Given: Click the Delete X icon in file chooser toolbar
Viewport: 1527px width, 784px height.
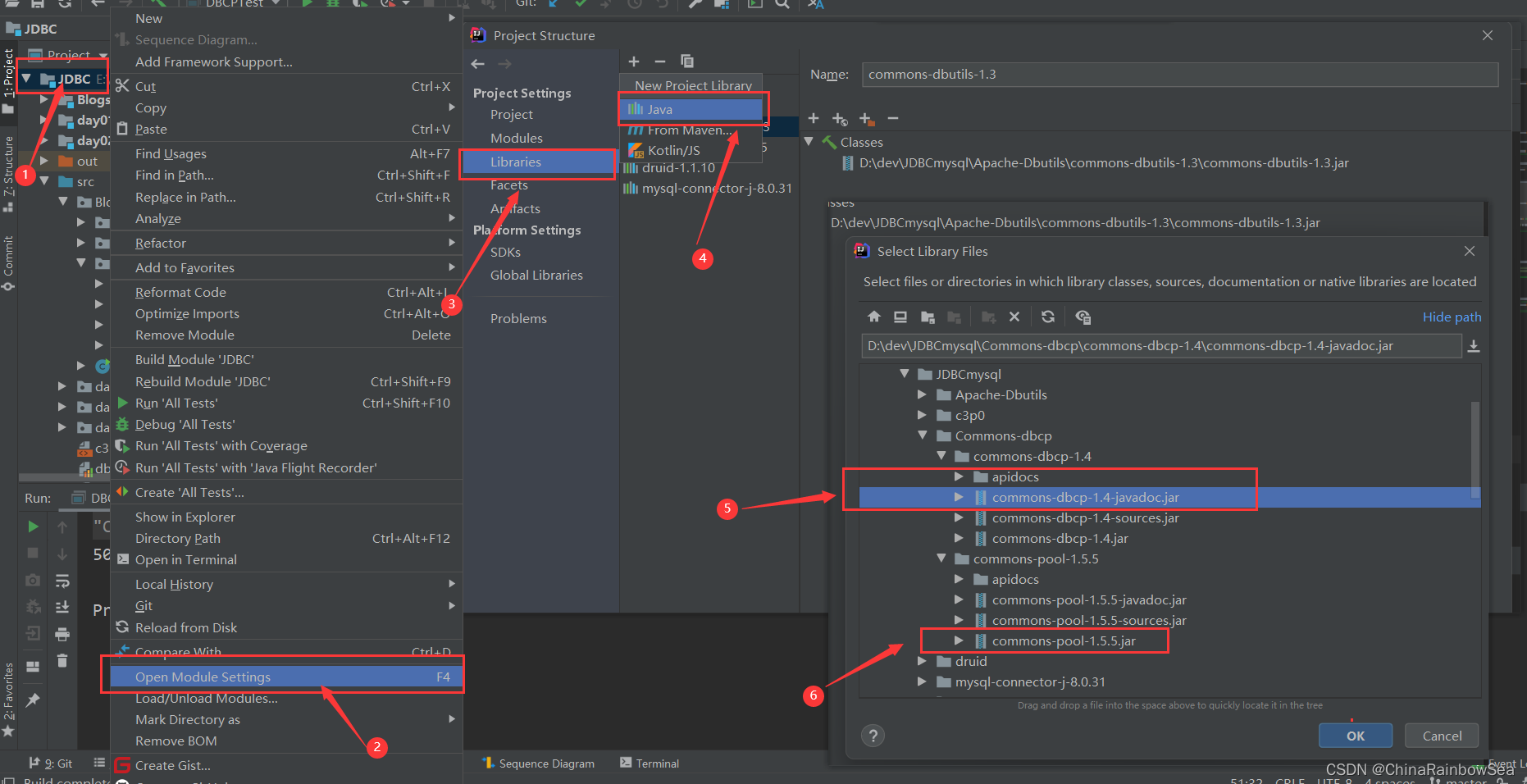Looking at the screenshot, I should click(x=1014, y=317).
